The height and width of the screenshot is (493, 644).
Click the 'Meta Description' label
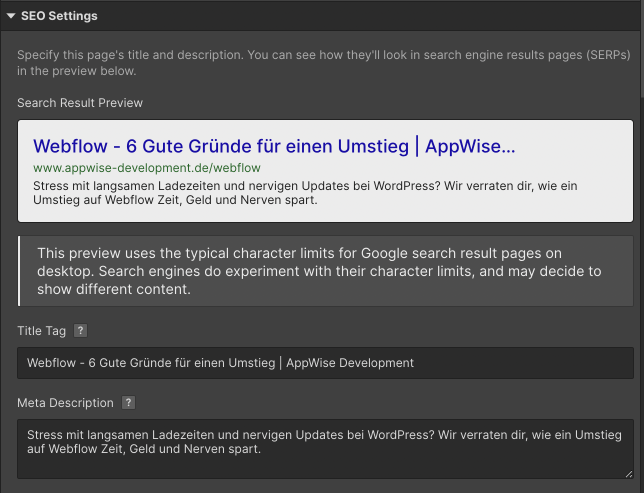(65, 403)
